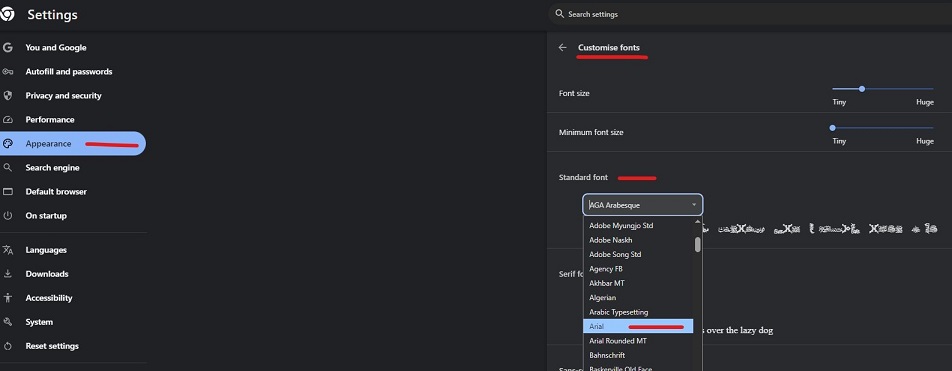Click the speedometer icon for Performance
Image resolution: width=952 pixels, height=371 pixels.
click(x=8, y=120)
